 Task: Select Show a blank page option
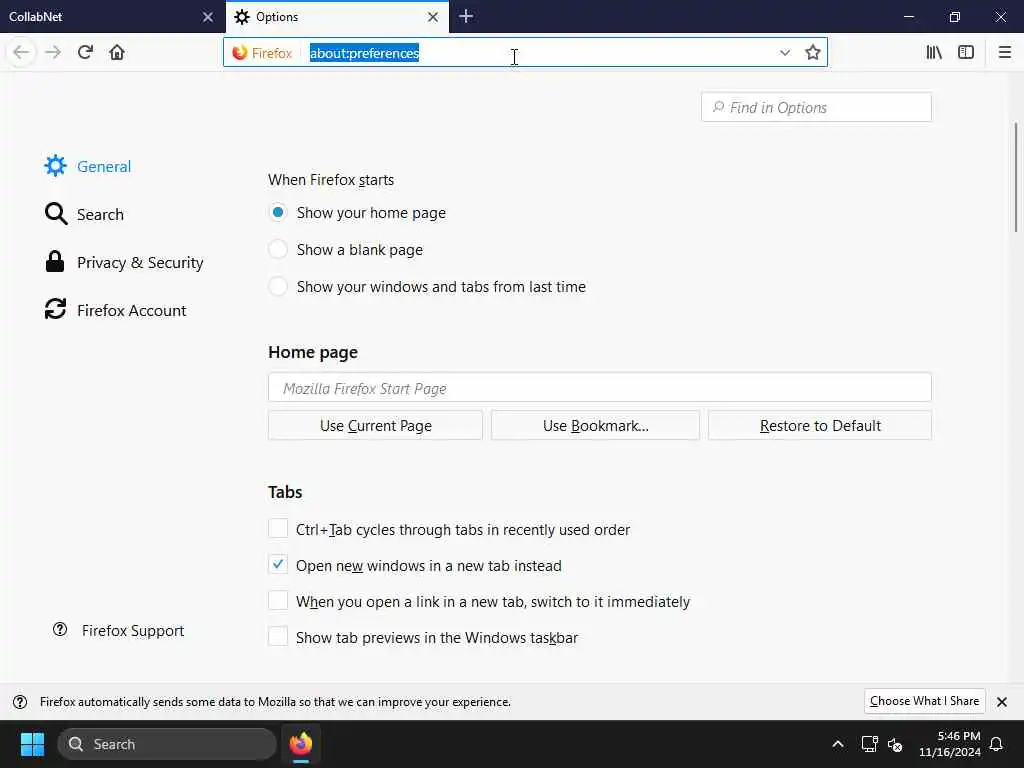coord(278,249)
